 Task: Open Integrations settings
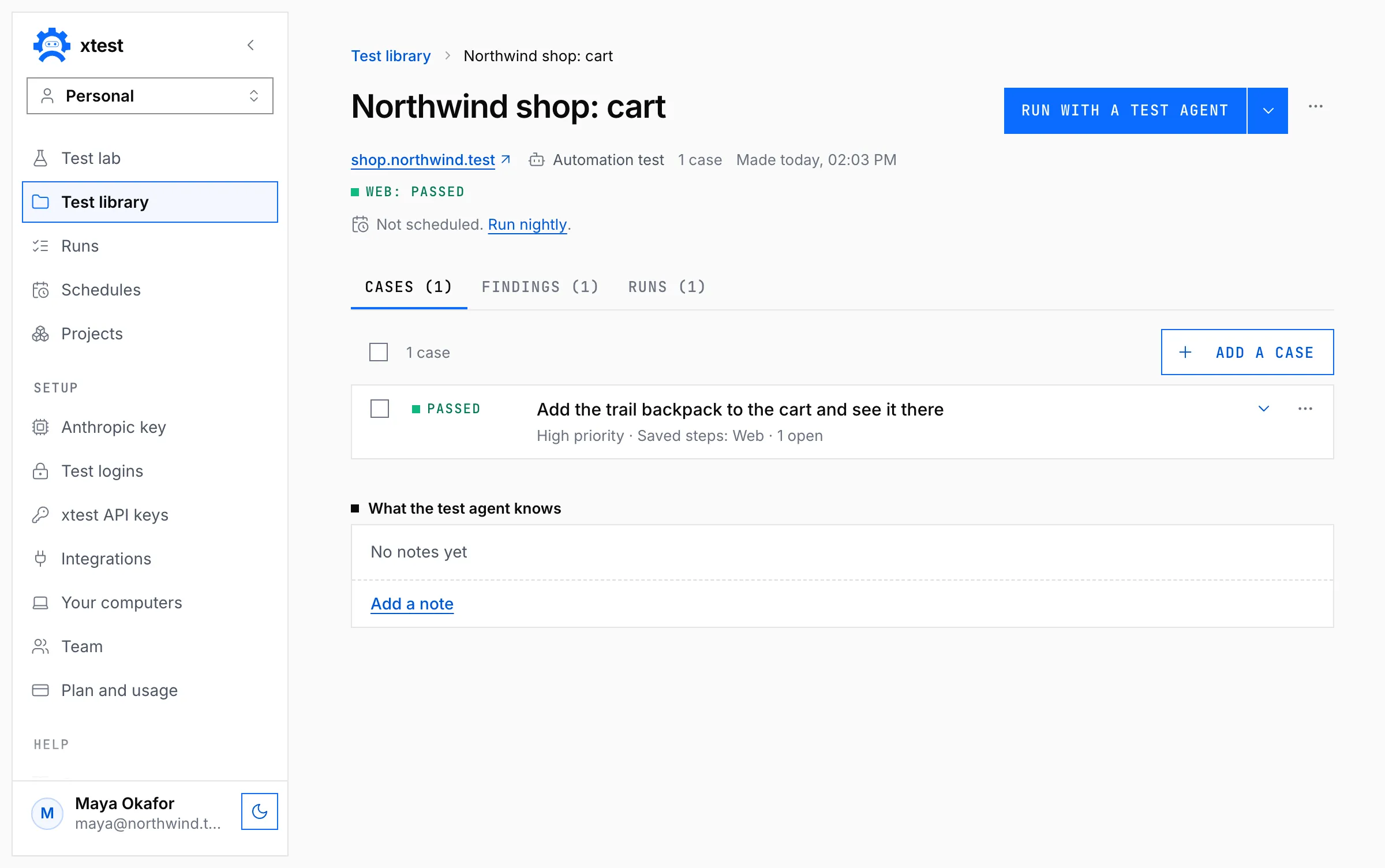(150, 559)
